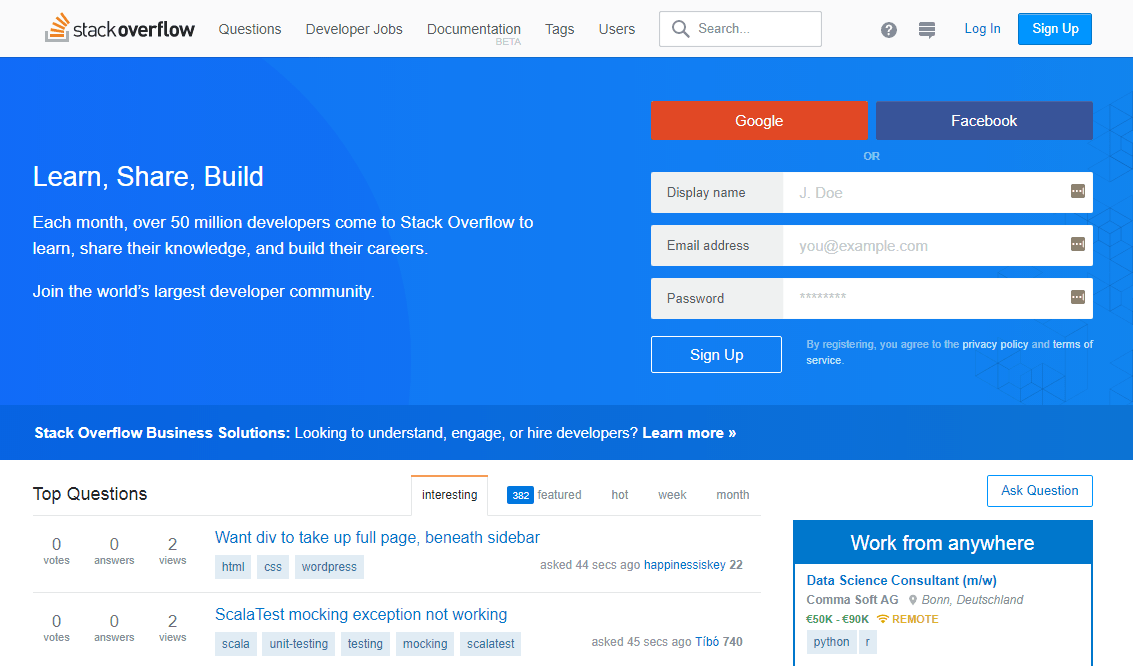
Task: Open the privacy policy link
Action: click(x=995, y=345)
